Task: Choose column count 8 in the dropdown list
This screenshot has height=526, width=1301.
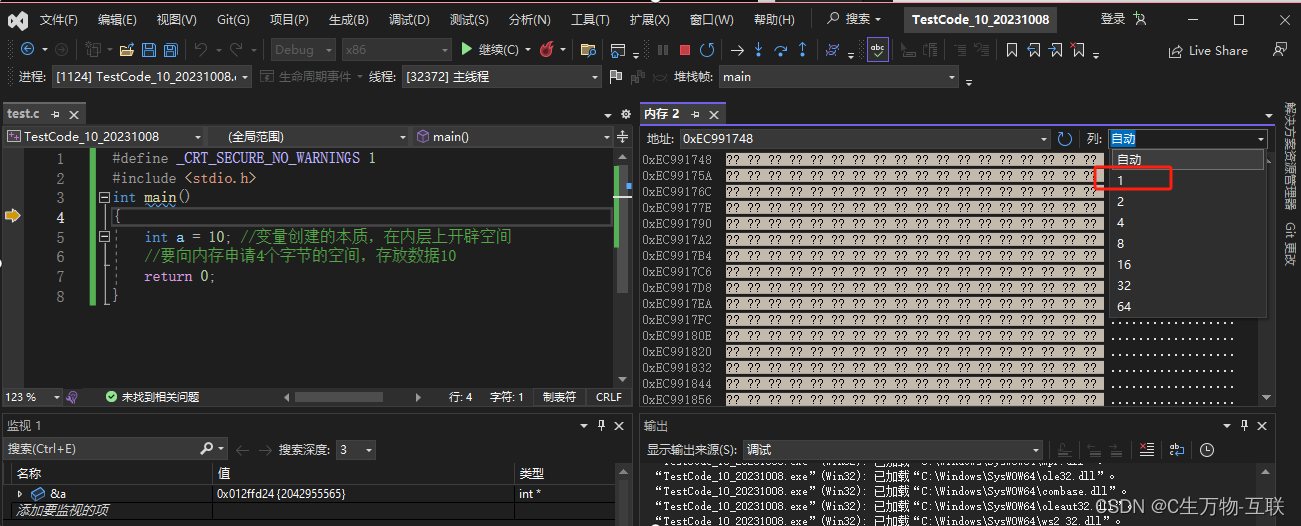Action: click(x=1187, y=244)
